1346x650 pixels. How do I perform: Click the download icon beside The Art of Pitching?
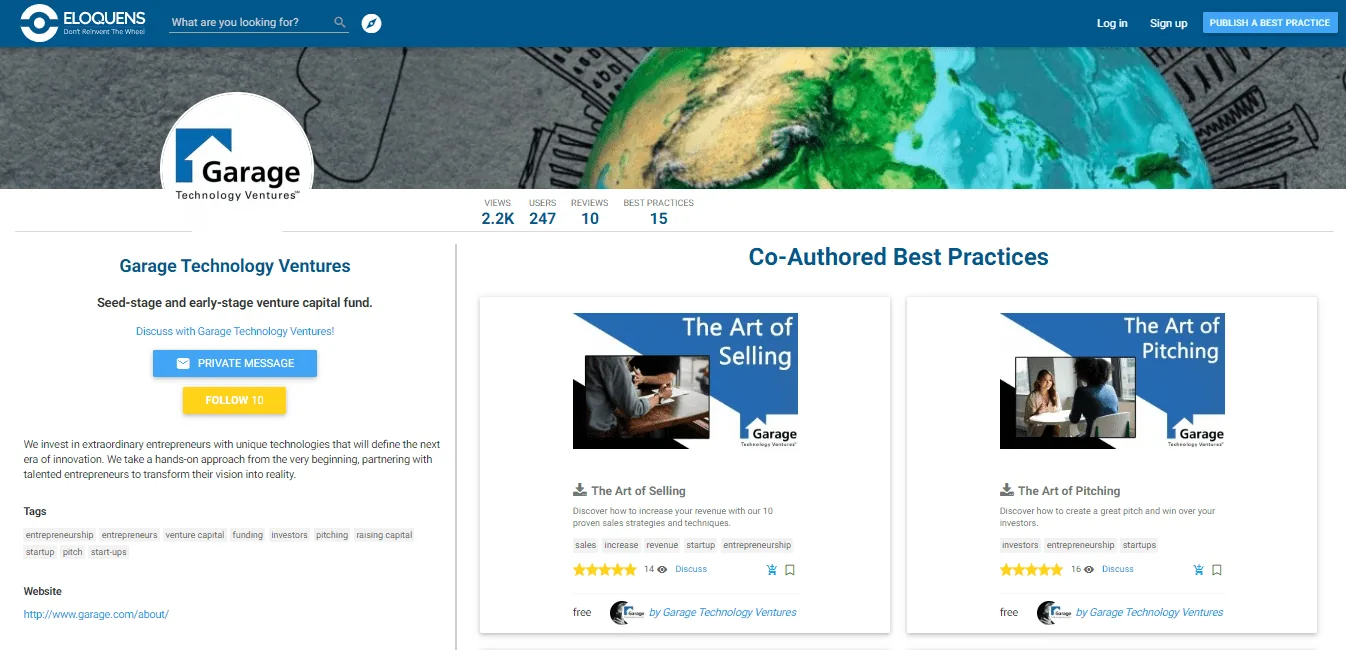click(1007, 490)
